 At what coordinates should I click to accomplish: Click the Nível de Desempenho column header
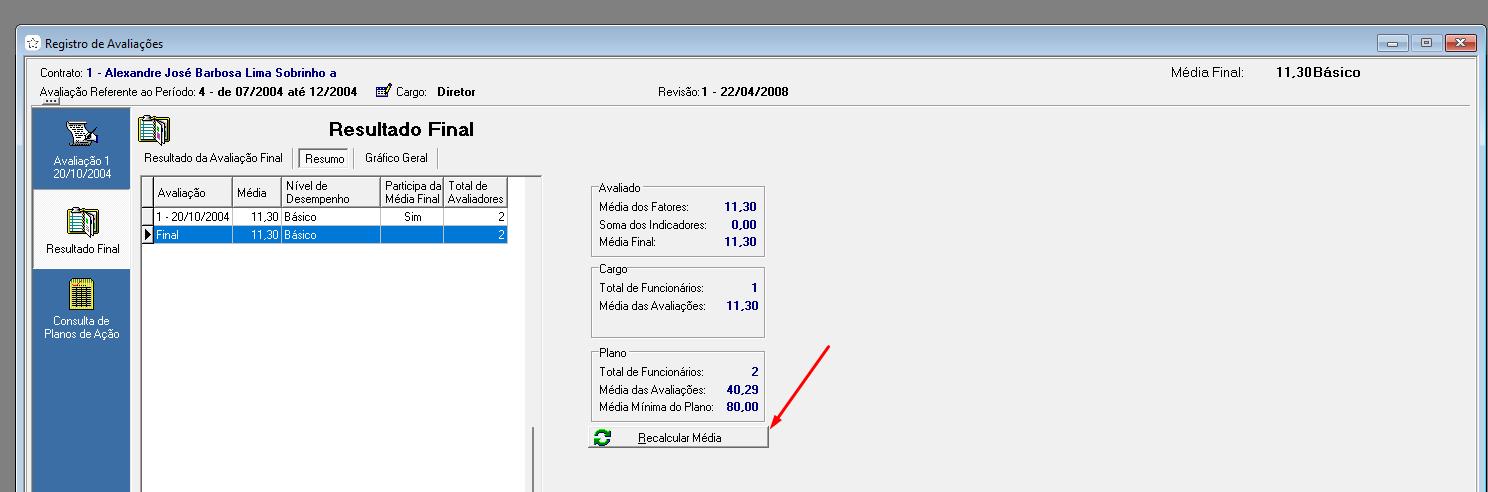330,192
